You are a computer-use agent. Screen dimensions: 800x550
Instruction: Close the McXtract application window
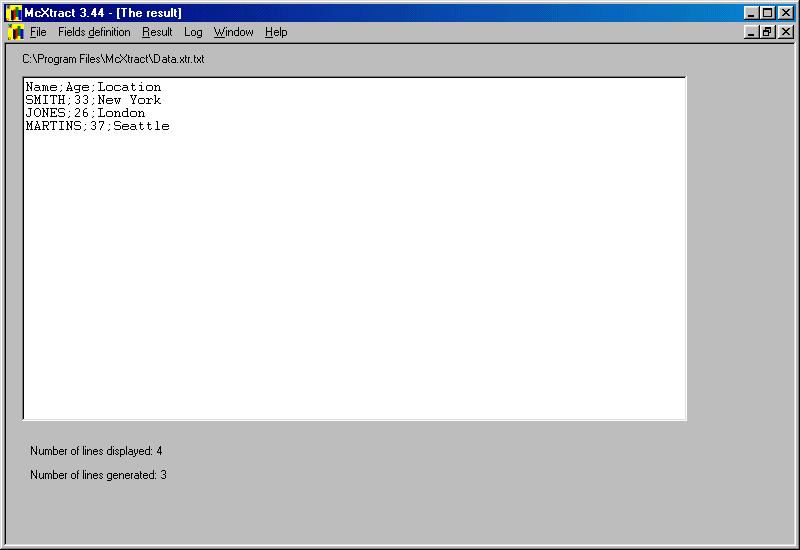pyautogui.click(x=786, y=13)
